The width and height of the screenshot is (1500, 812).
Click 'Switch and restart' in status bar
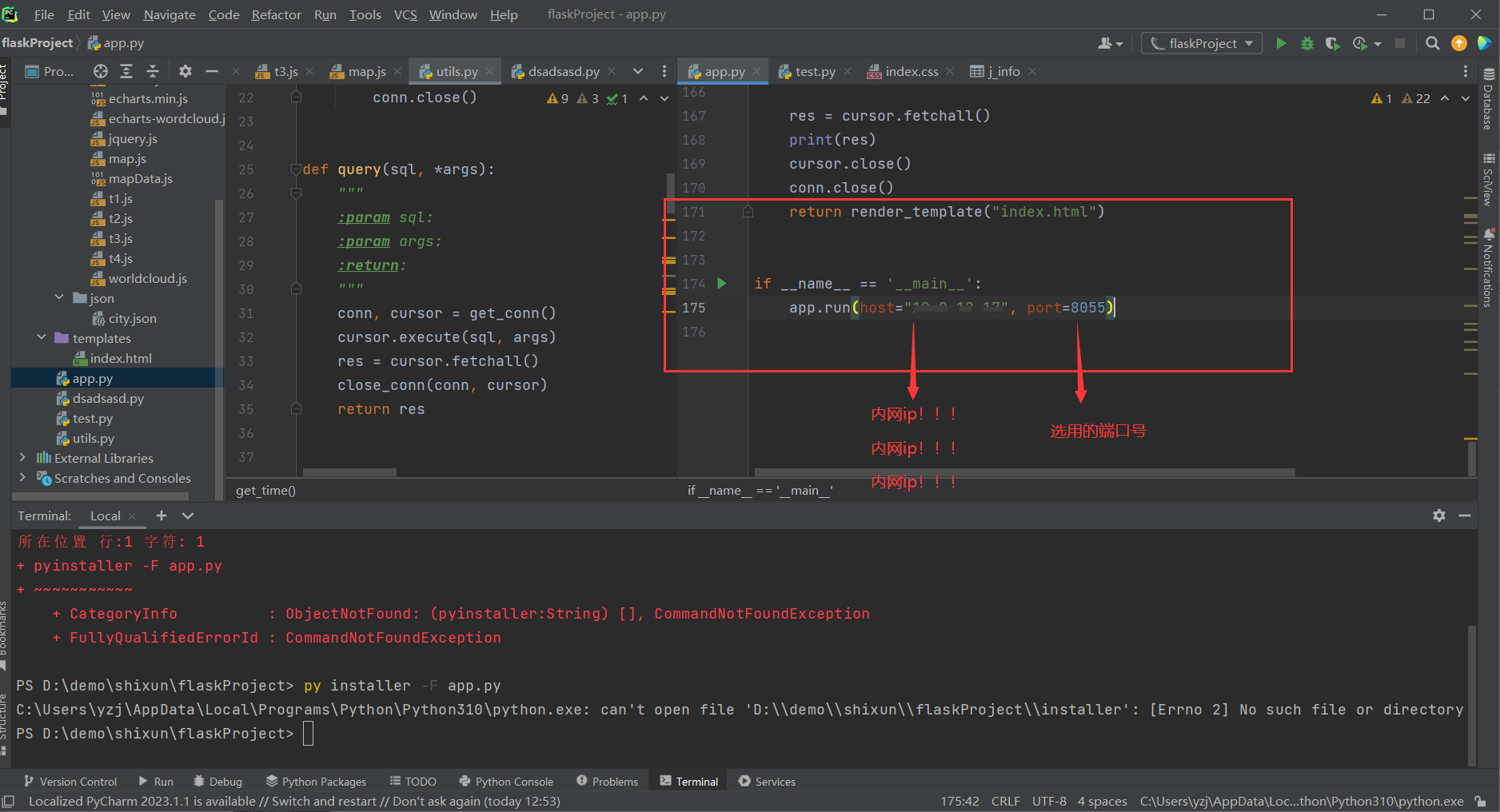324,801
